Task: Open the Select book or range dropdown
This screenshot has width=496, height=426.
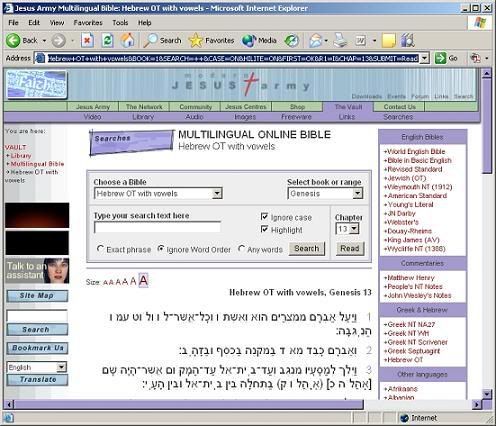Action: click(358, 193)
